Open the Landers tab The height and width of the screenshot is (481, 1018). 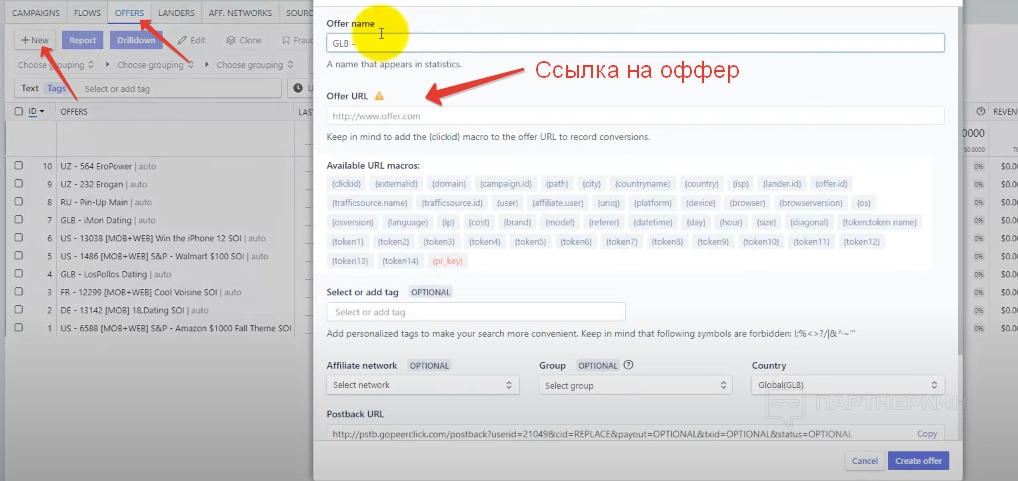coord(177,12)
